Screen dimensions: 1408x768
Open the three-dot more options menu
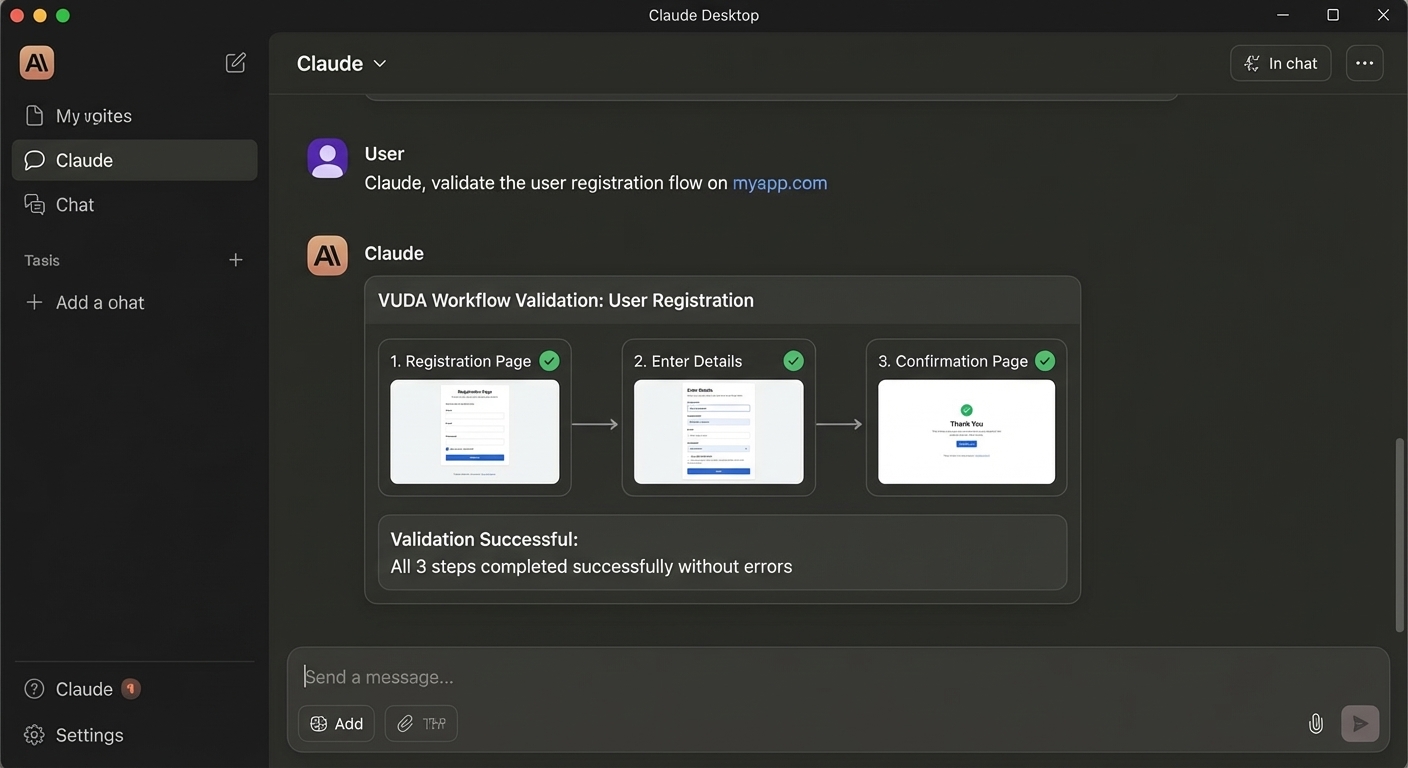pos(1365,63)
